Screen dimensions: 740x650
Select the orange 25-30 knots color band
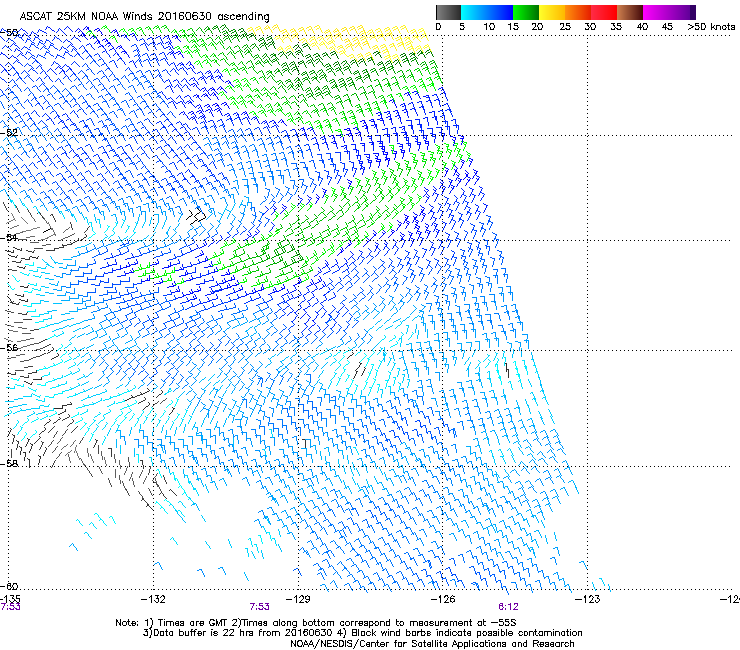pos(578,12)
